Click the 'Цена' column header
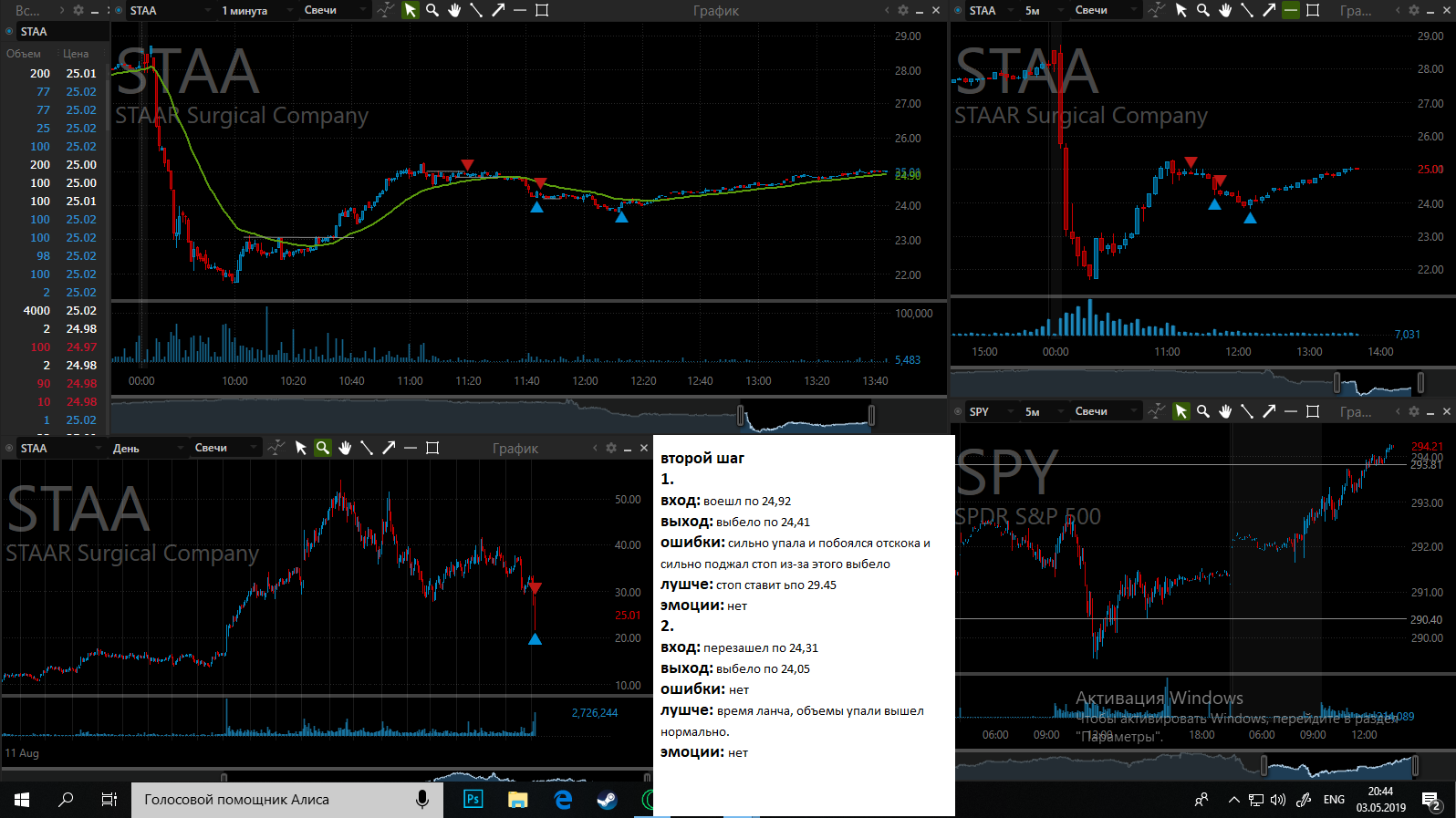 click(x=76, y=54)
